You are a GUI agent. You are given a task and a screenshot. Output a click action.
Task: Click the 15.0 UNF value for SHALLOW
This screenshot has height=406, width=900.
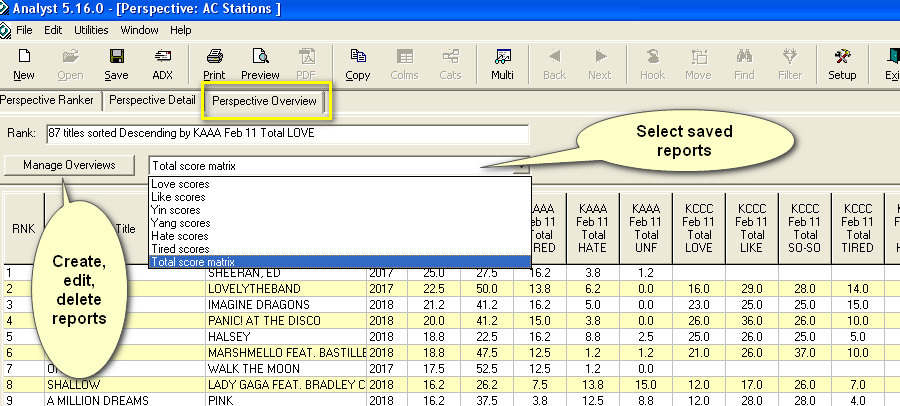646,384
